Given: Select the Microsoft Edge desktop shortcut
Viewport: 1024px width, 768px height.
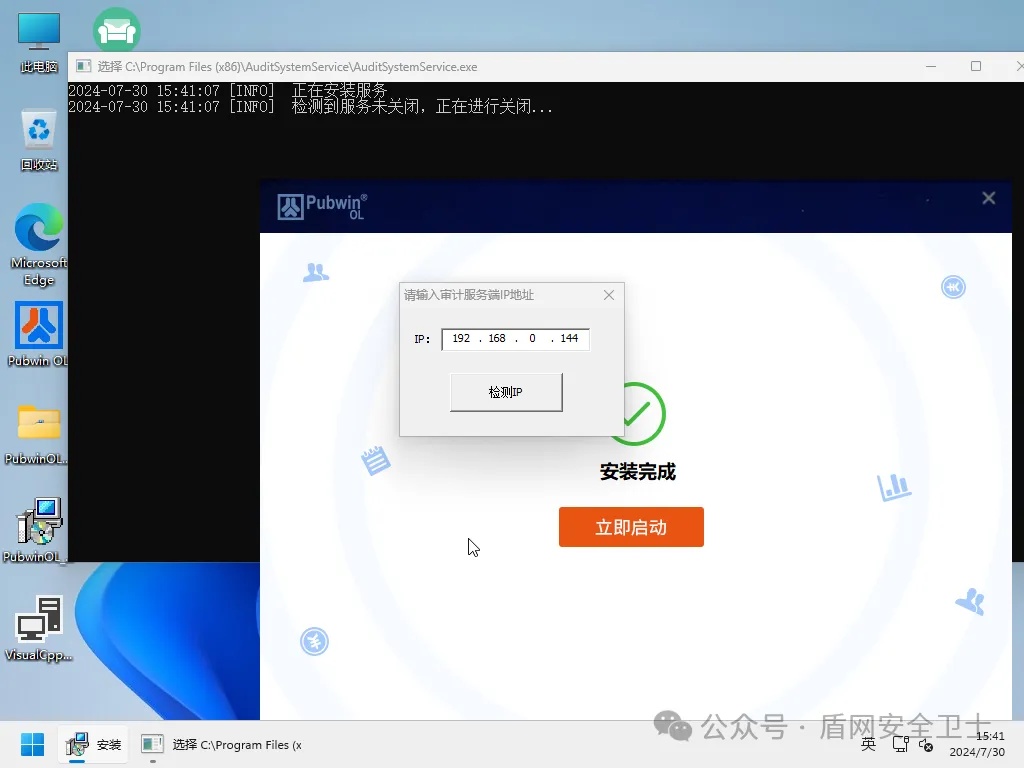Looking at the screenshot, I should point(39,245).
